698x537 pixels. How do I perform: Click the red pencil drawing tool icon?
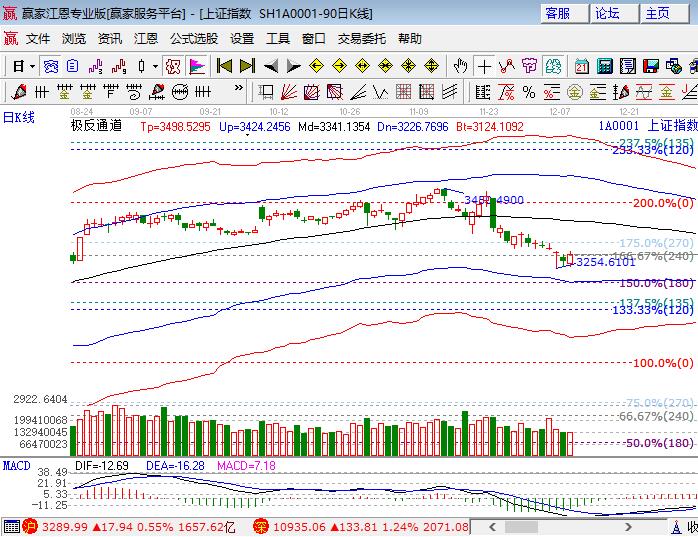pos(18,92)
